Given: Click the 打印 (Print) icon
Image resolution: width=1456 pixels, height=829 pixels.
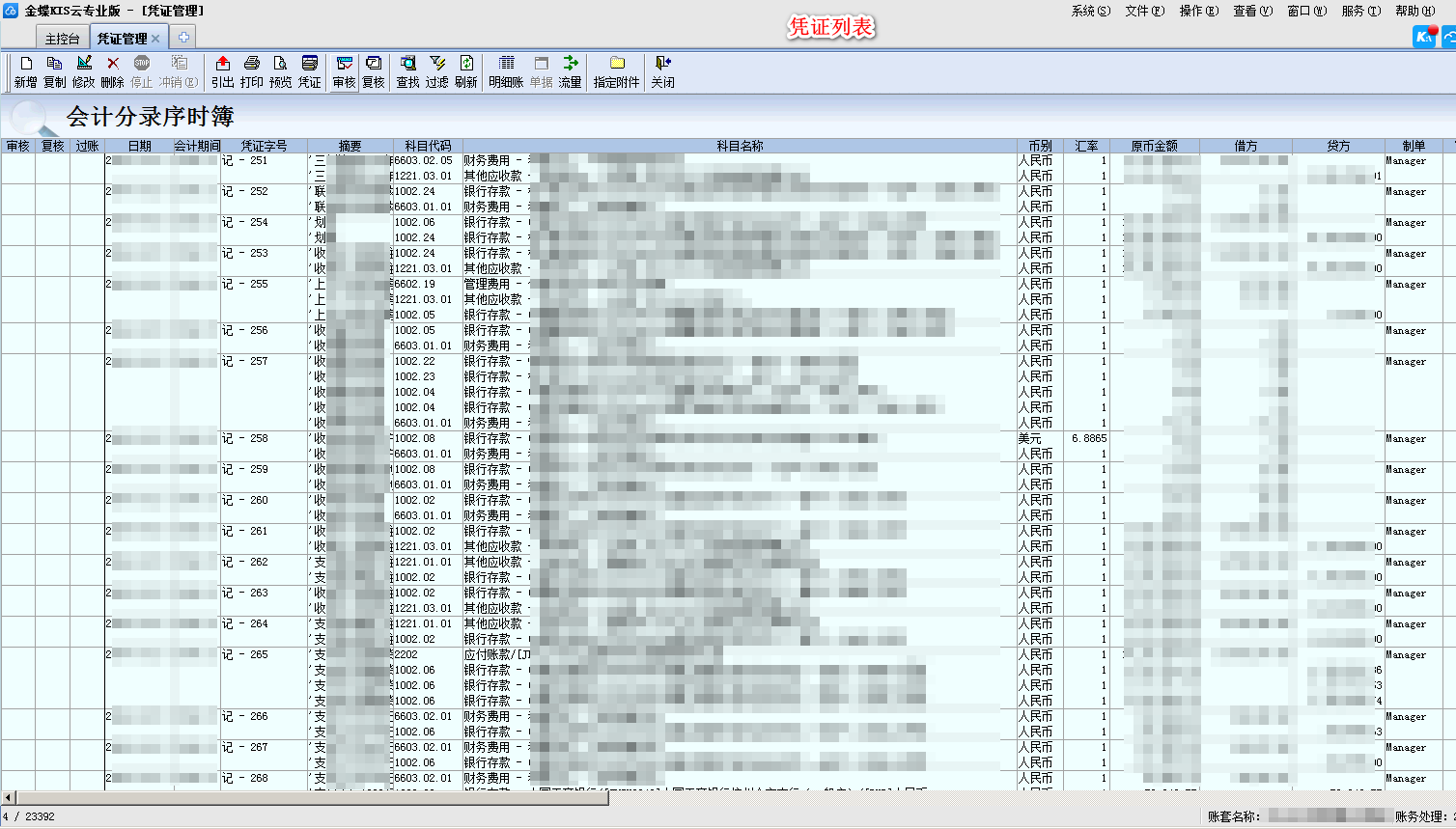Looking at the screenshot, I should pyautogui.click(x=252, y=70).
